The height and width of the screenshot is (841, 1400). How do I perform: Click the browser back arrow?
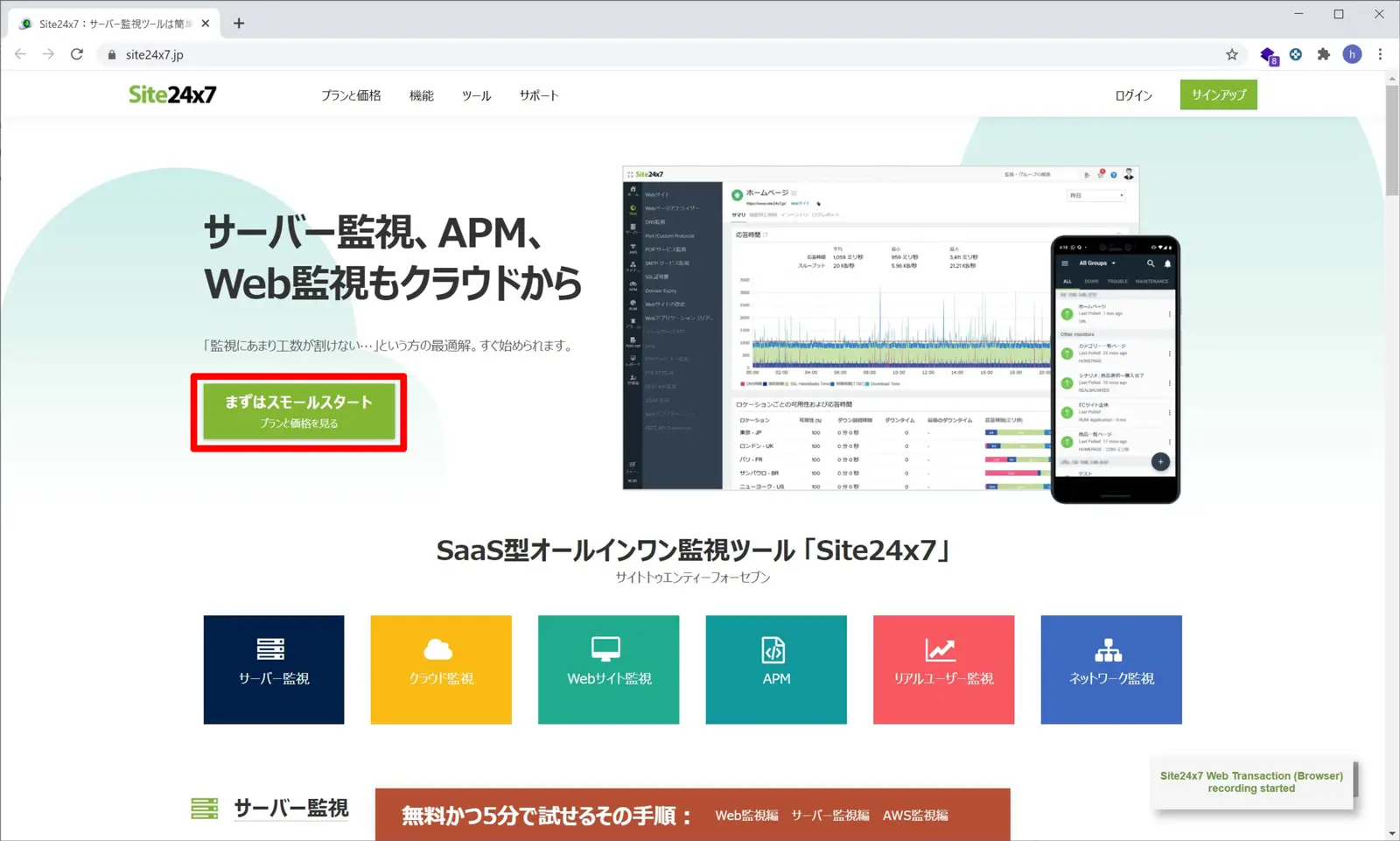tap(20, 54)
